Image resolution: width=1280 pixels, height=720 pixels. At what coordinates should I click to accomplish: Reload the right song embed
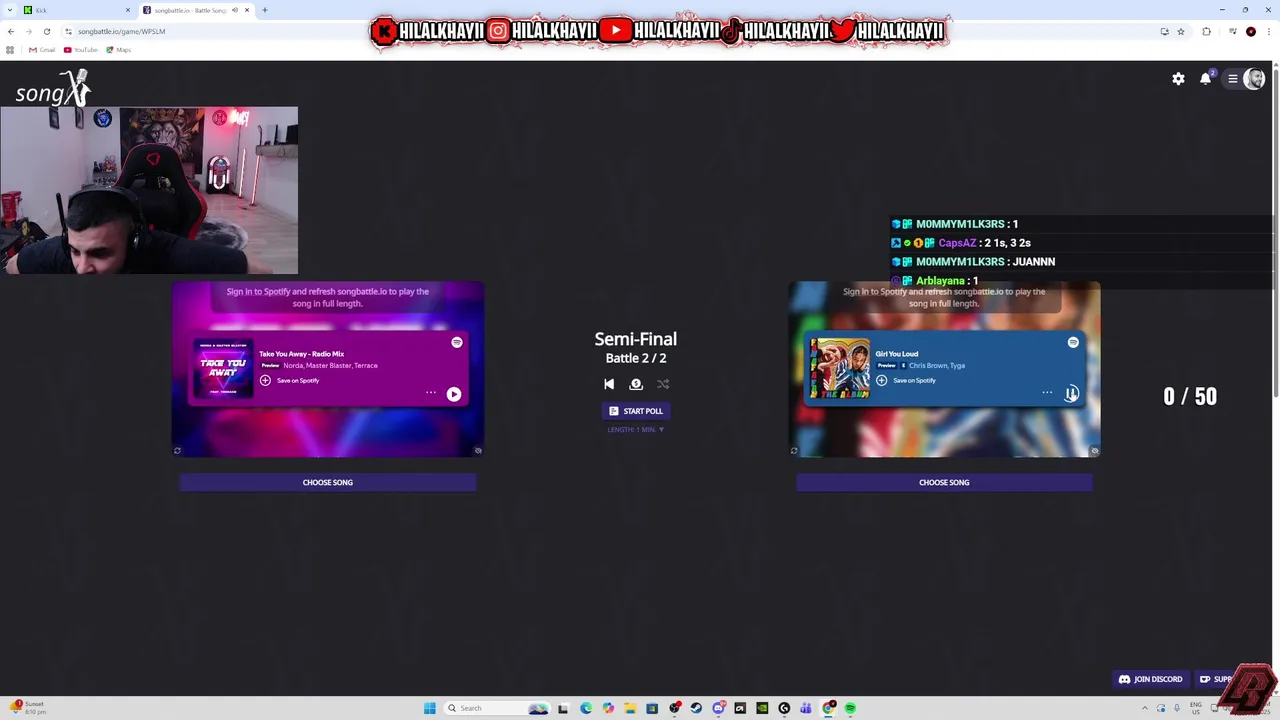[x=794, y=451]
